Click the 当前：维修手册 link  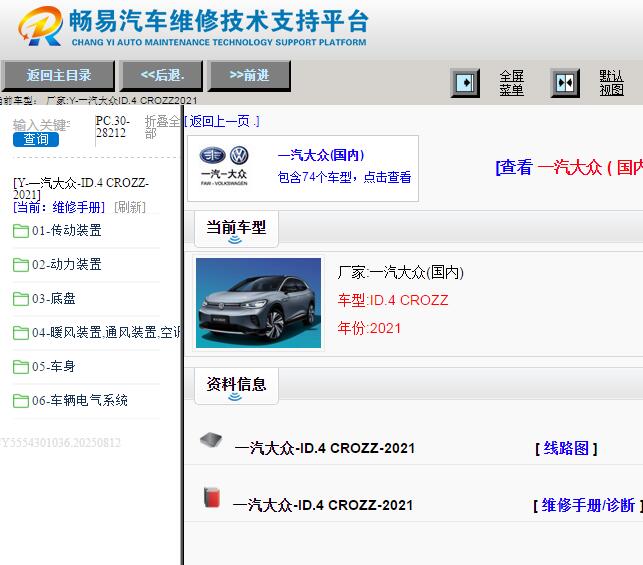coord(59,207)
